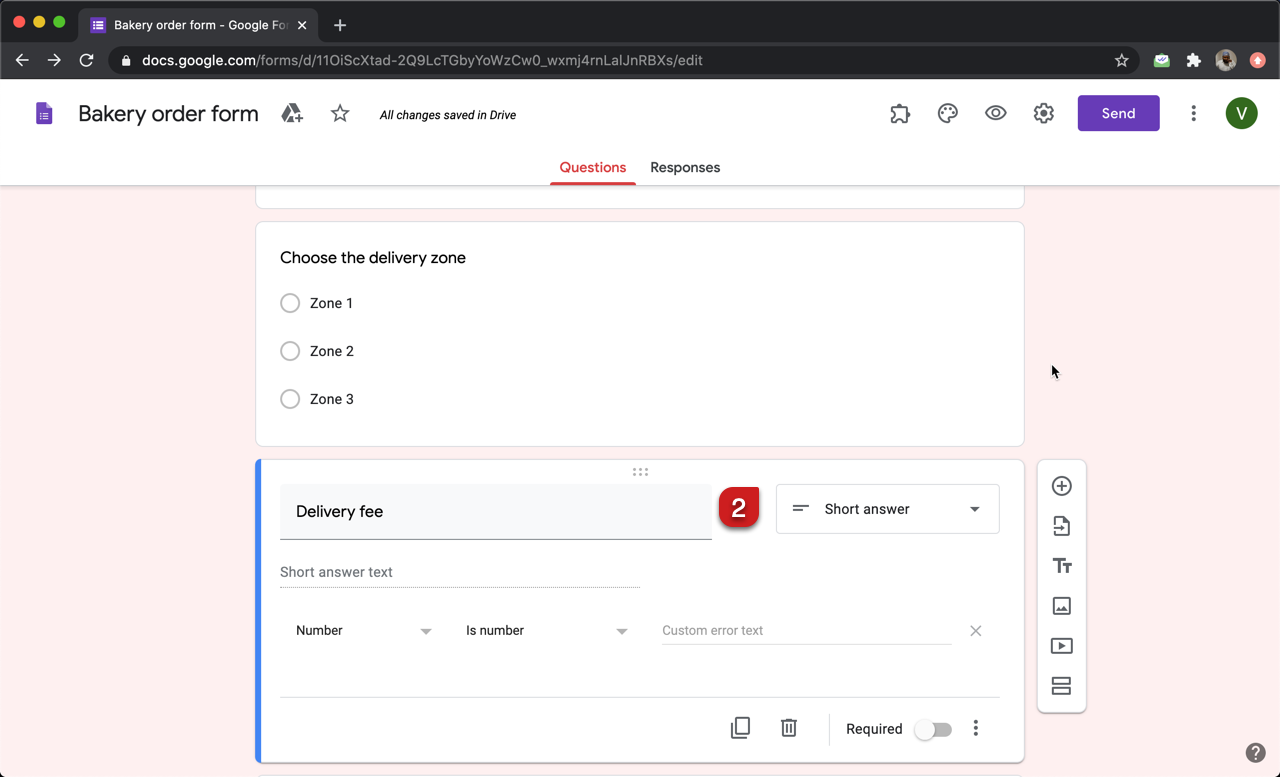
Task: Open the Short answer type dropdown
Action: click(887, 509)
